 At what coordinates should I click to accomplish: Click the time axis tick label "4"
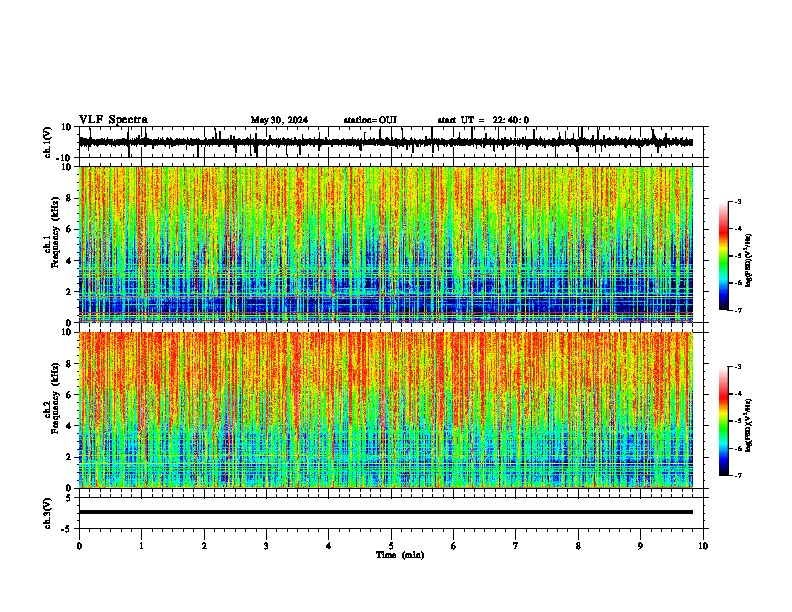pyautogui.click(x=328, y=546)
